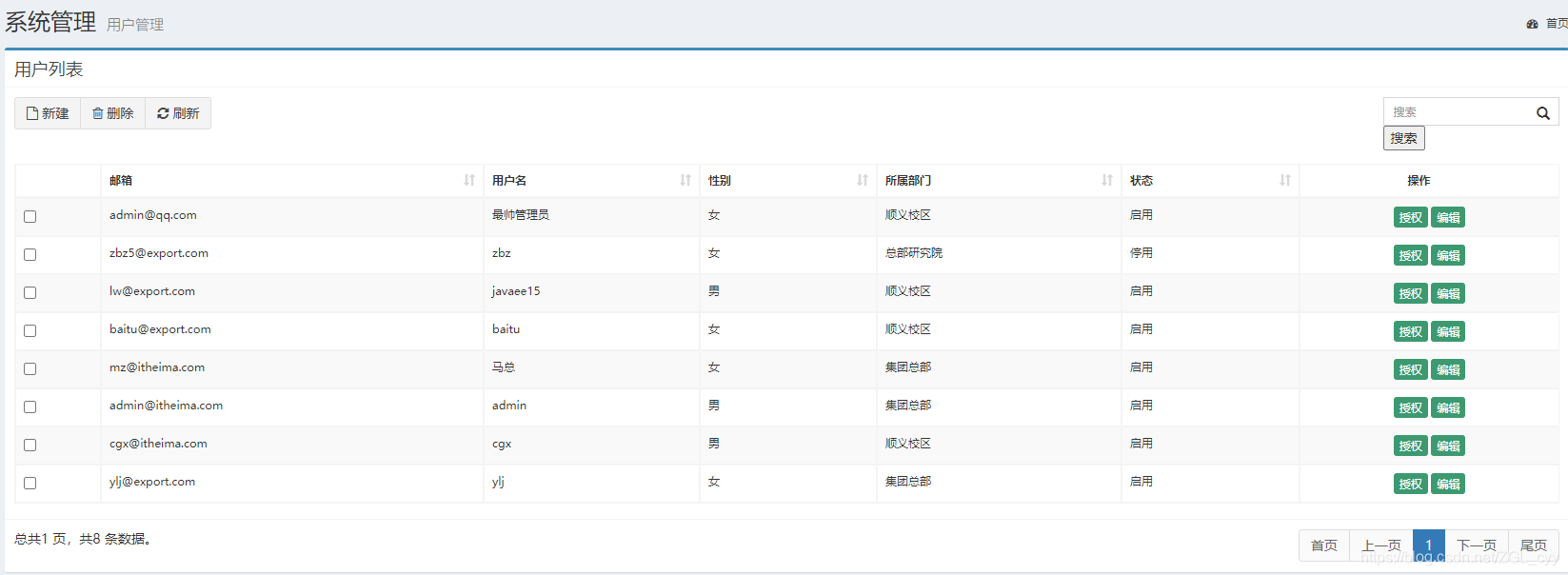The height and width of the screenshot is (575, 1568).
Task: Click the 删除 (delete) button
Action: click(113, 113)
